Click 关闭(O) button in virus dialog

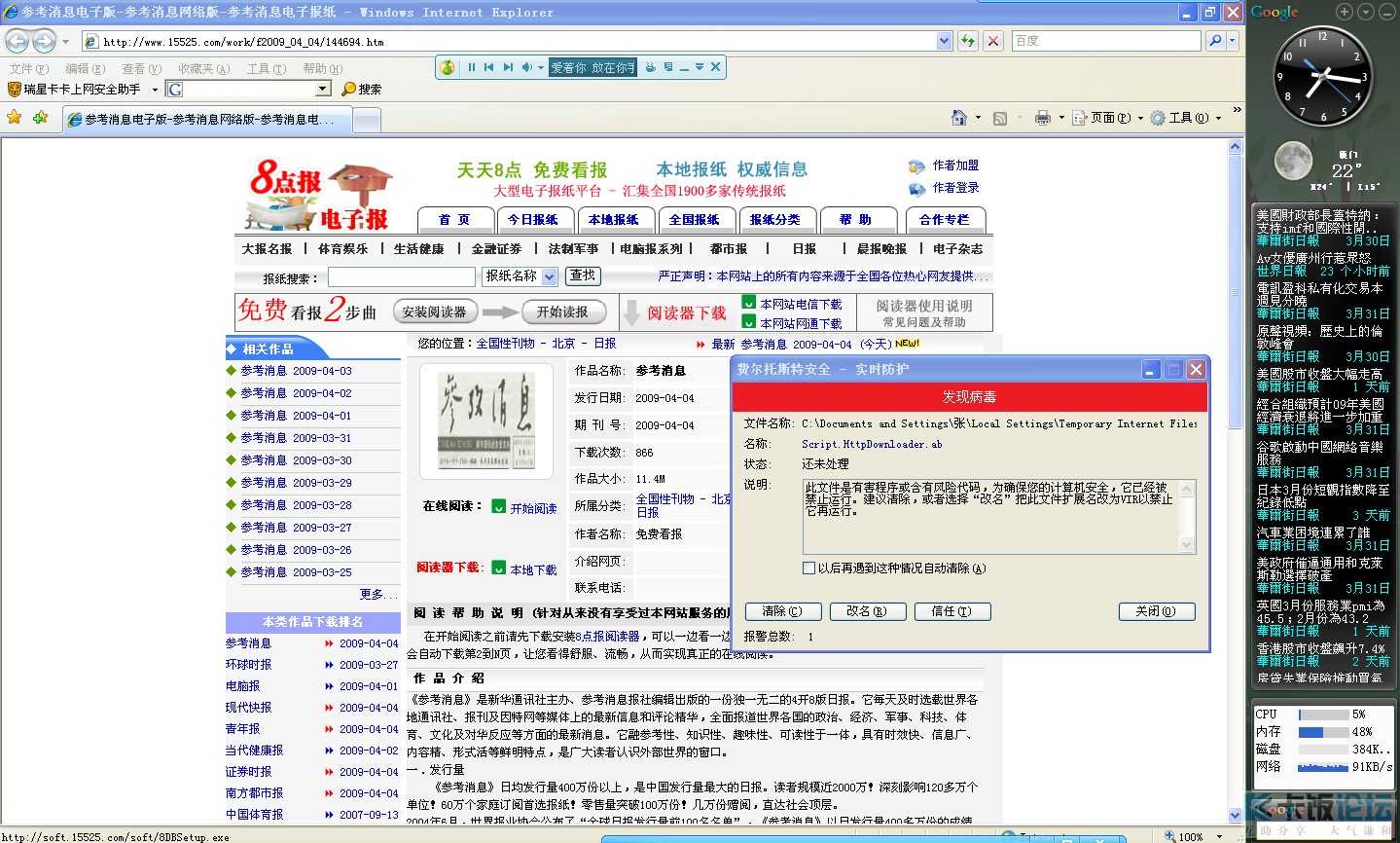point(1157,611)
